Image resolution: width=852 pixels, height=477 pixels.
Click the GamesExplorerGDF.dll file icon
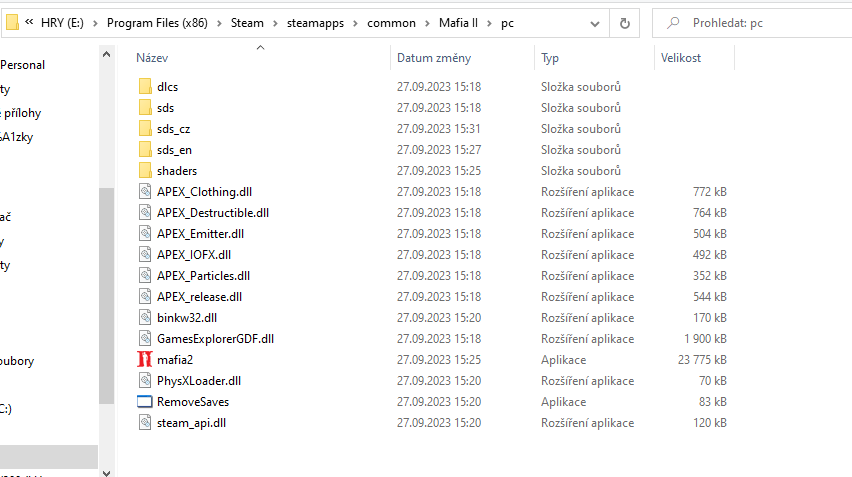click(145, 338)
